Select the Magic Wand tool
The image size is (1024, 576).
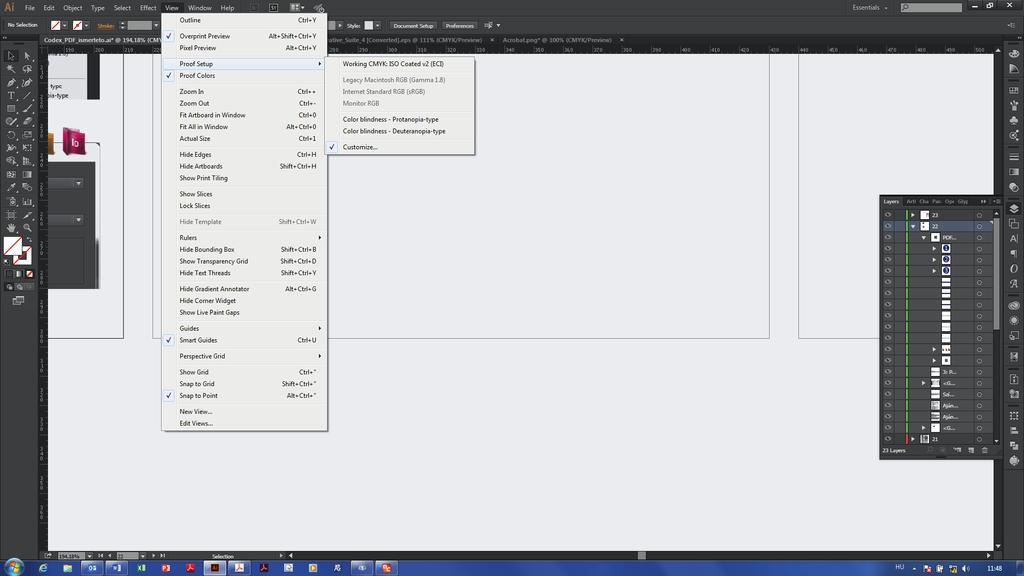[11, 69]
